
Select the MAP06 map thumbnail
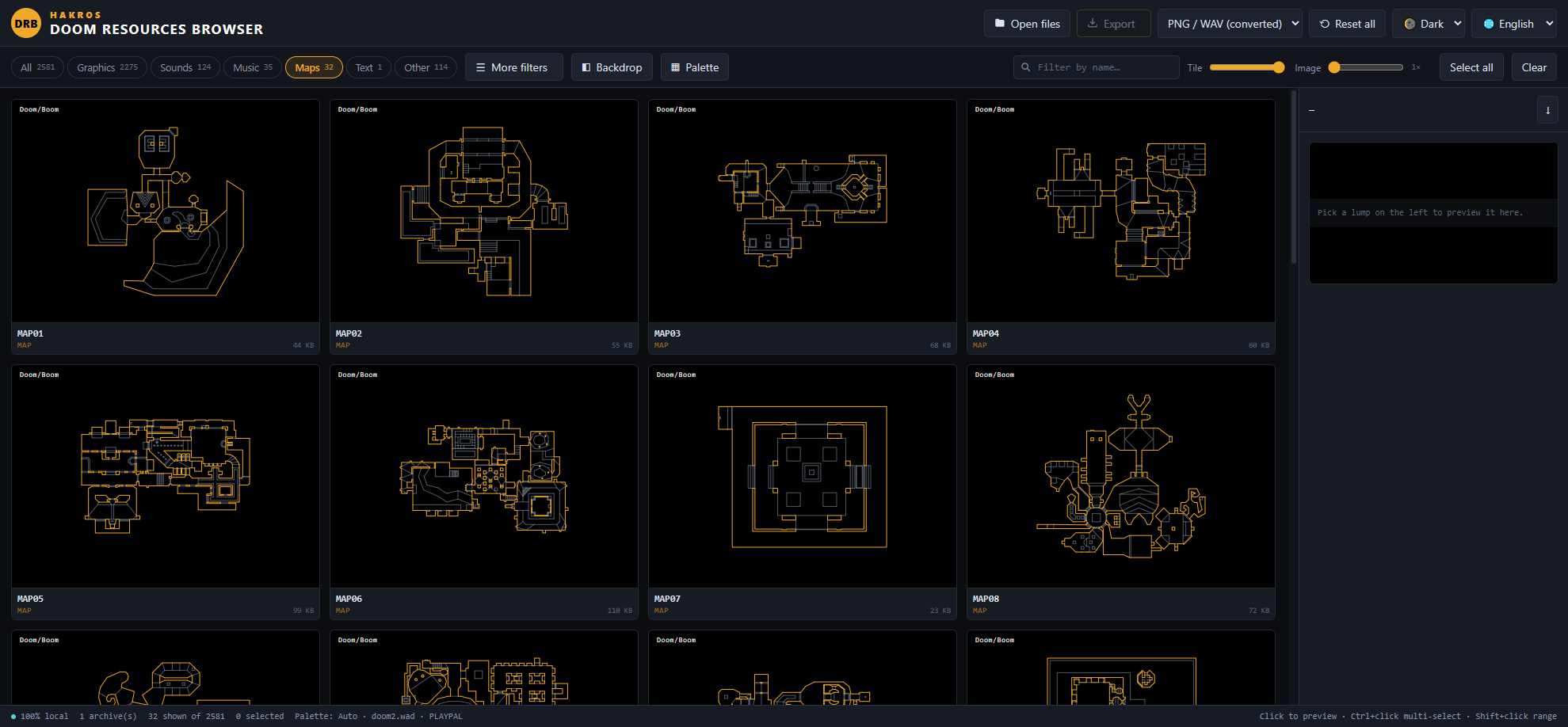[484, 476]
